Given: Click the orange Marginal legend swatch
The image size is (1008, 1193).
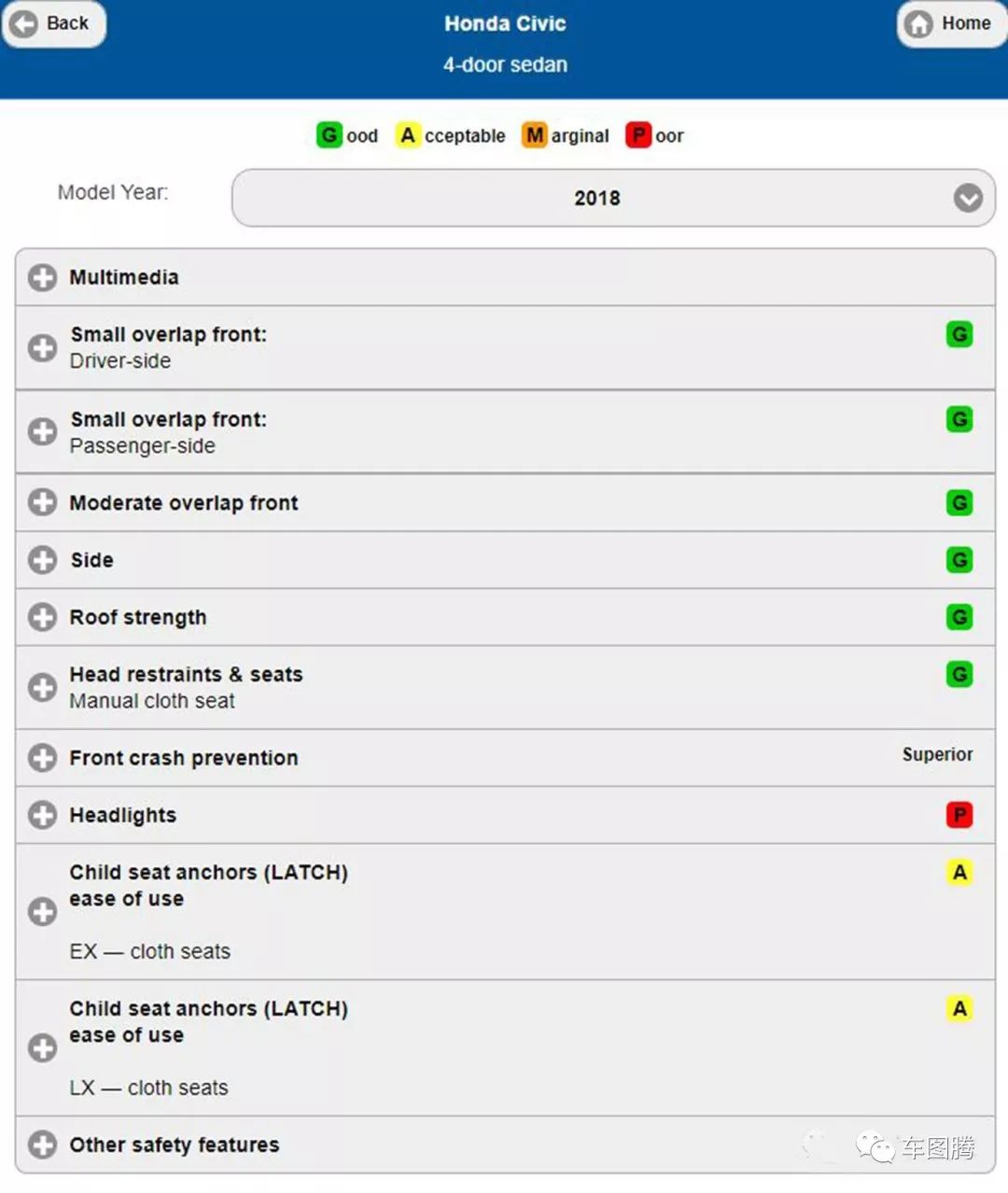Looking at the screenshot, I should click(x=535, y=135).
